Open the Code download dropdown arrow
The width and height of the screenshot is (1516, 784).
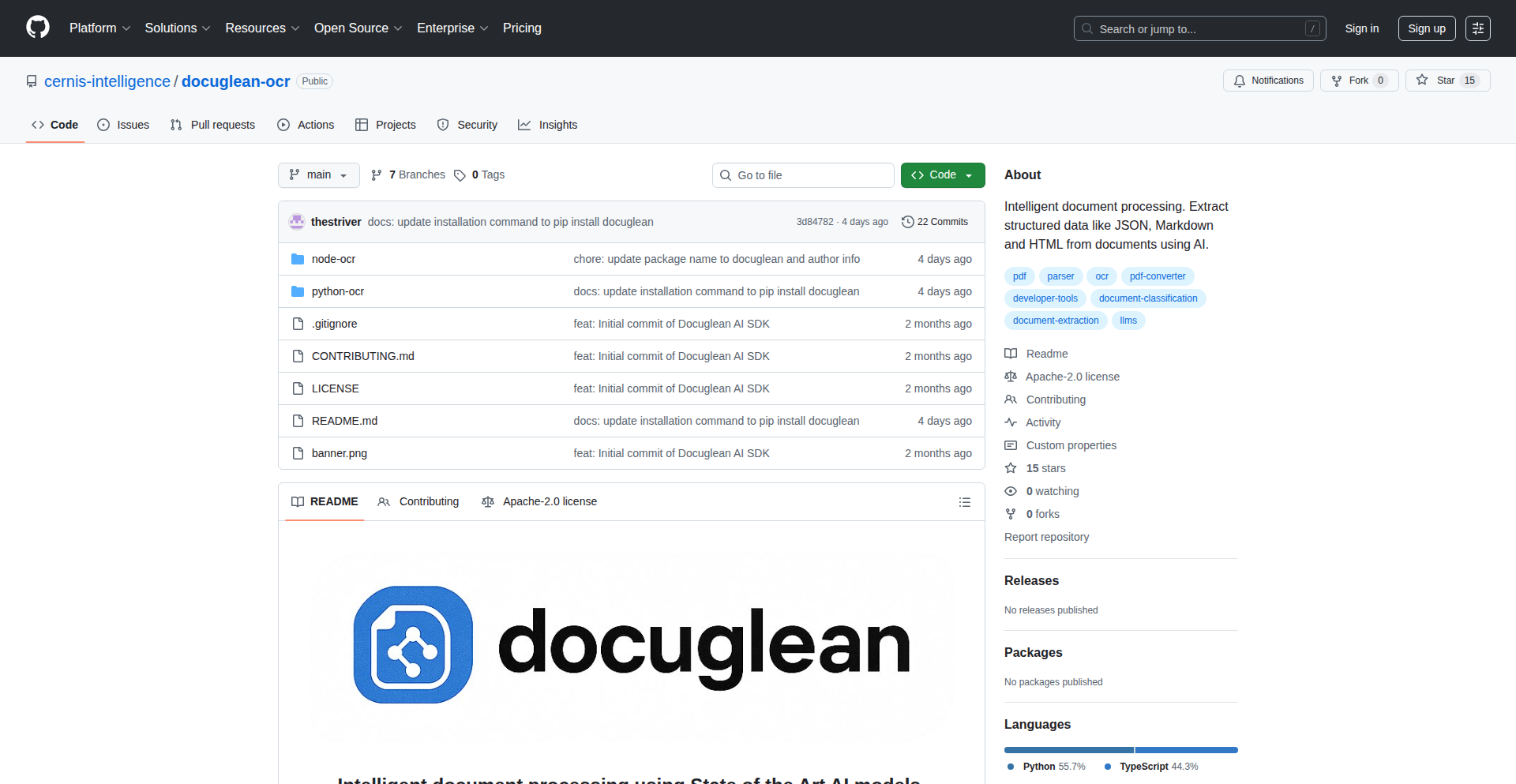[970, 174]
